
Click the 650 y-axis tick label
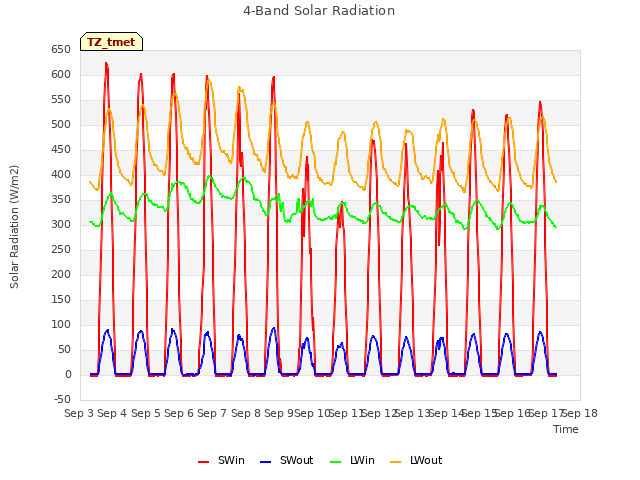pos(61,50)
